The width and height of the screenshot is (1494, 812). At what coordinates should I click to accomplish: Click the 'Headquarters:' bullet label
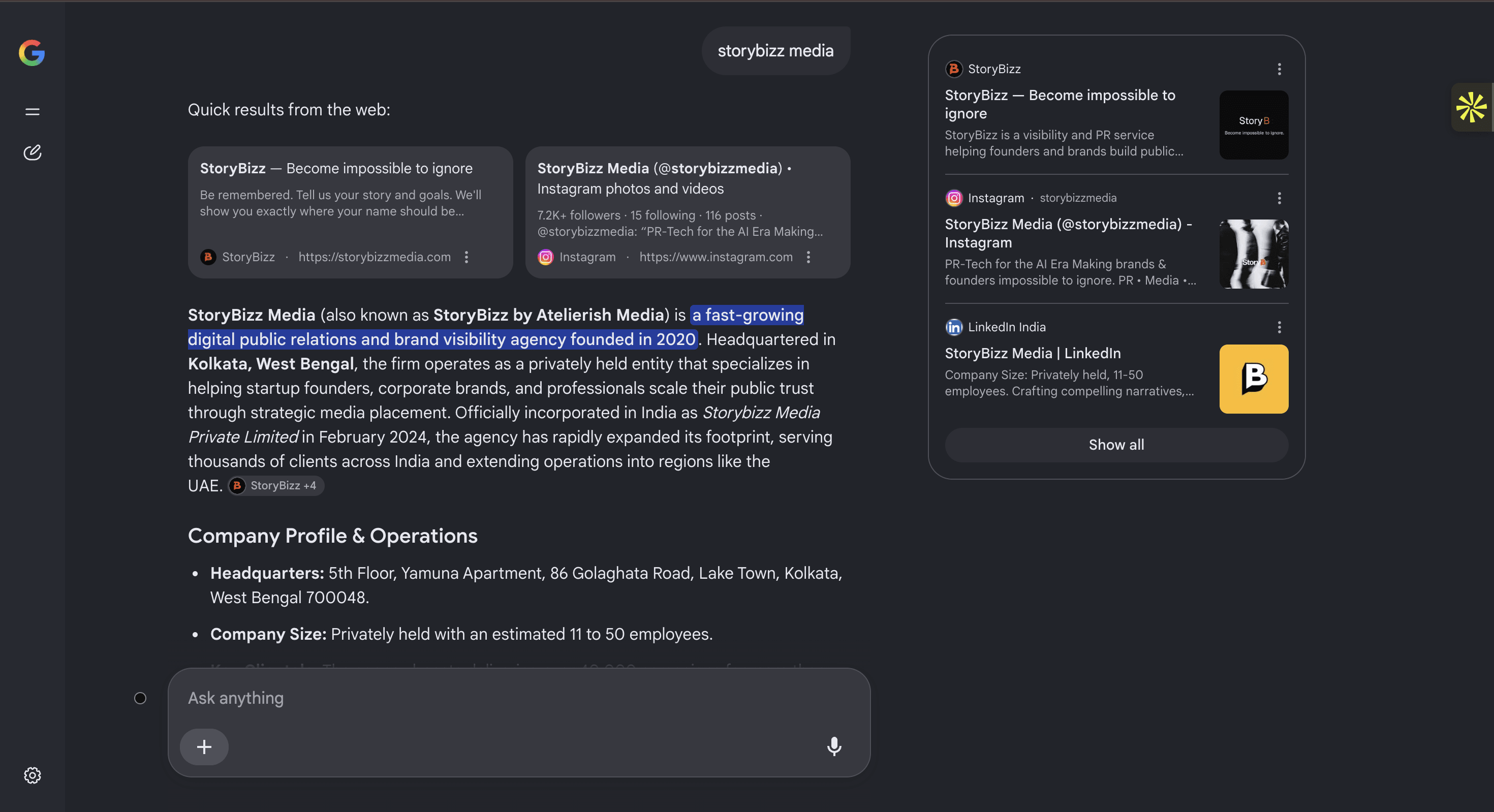pos(267,573)
